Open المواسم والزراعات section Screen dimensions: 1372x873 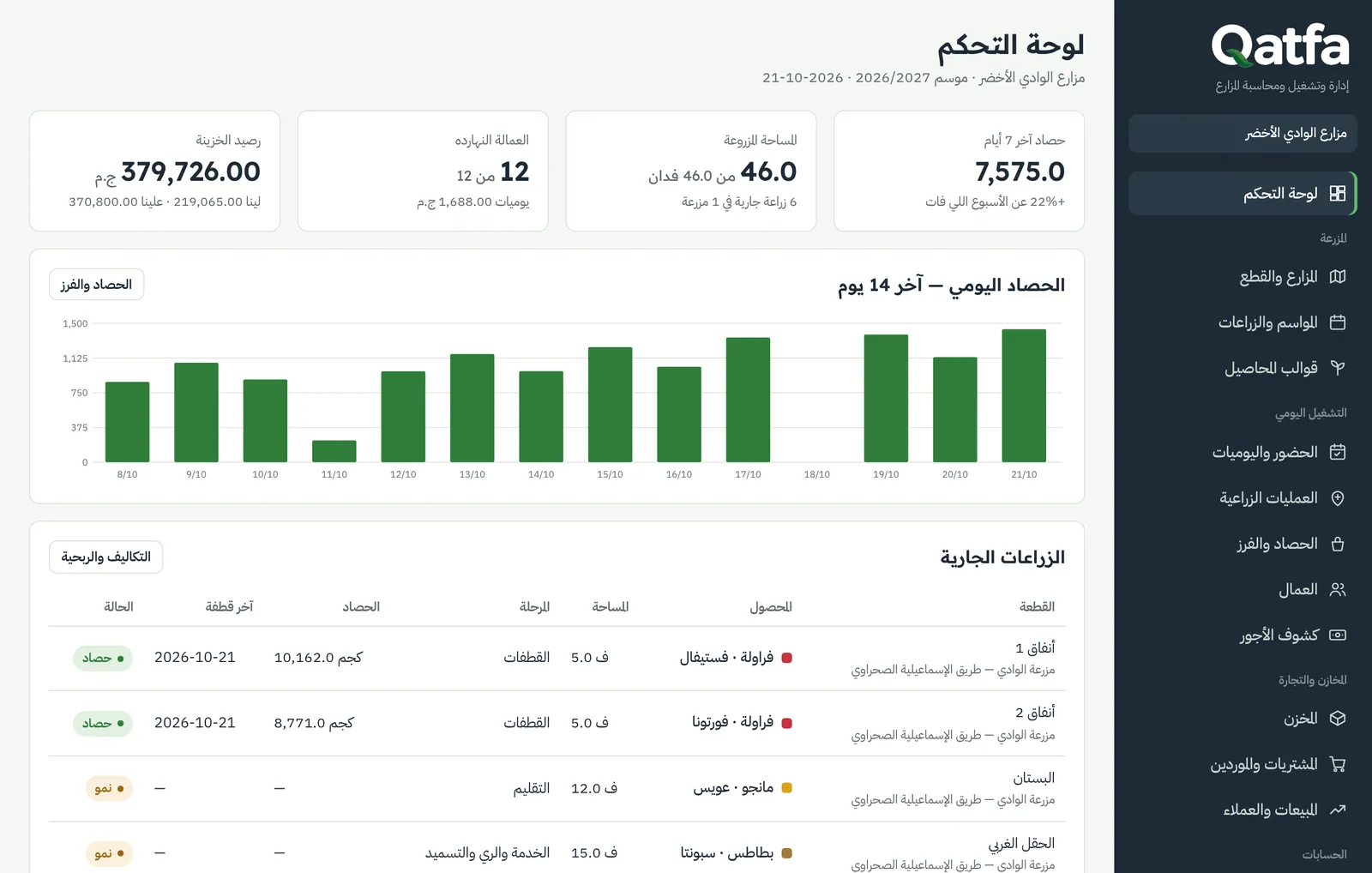click(1243, 322)
